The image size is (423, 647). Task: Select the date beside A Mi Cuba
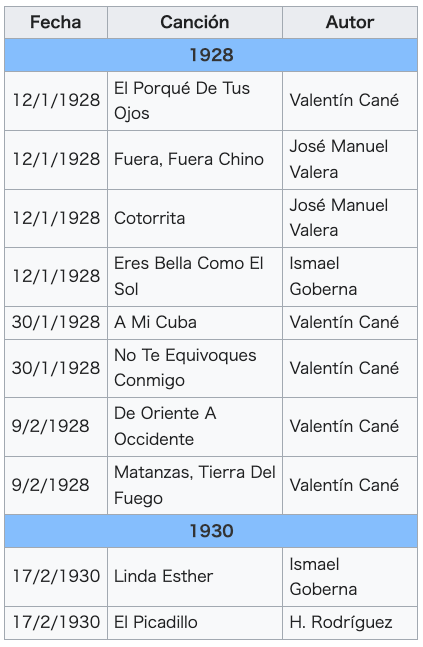(56, 323)
